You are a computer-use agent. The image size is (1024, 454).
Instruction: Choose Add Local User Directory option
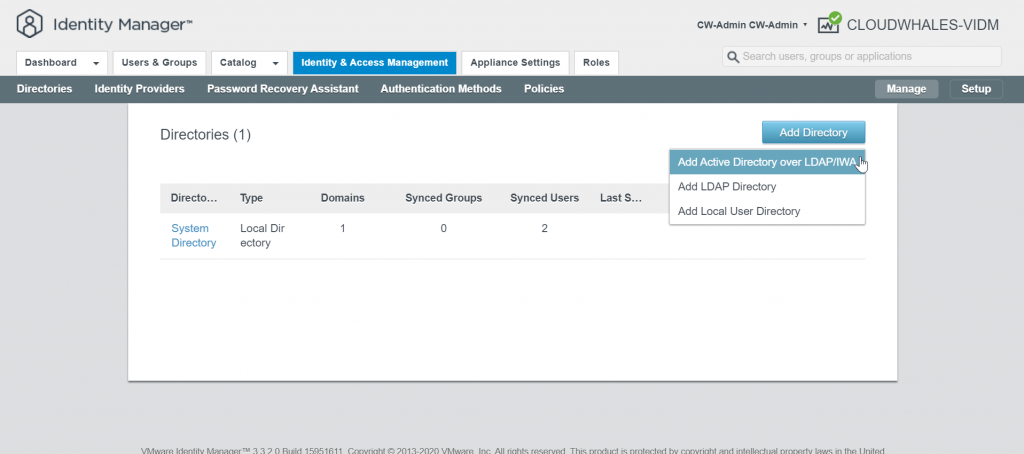pyautogui.click(x=767, y=212)
